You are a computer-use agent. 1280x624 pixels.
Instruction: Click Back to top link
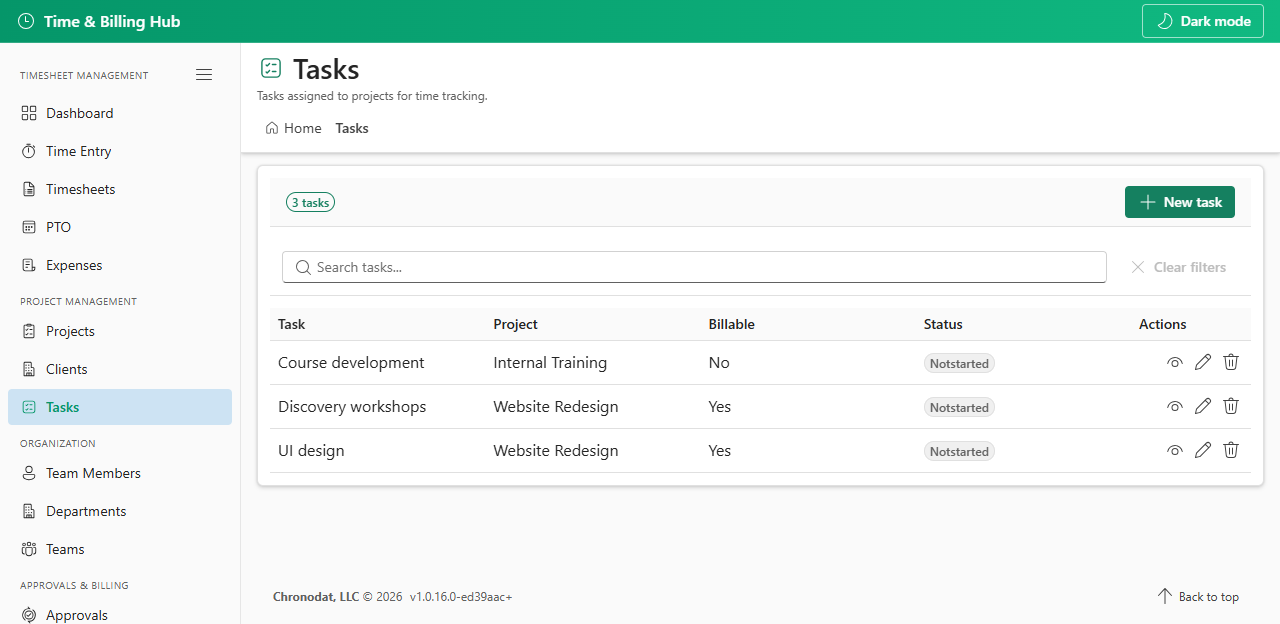coord(1198,596)
